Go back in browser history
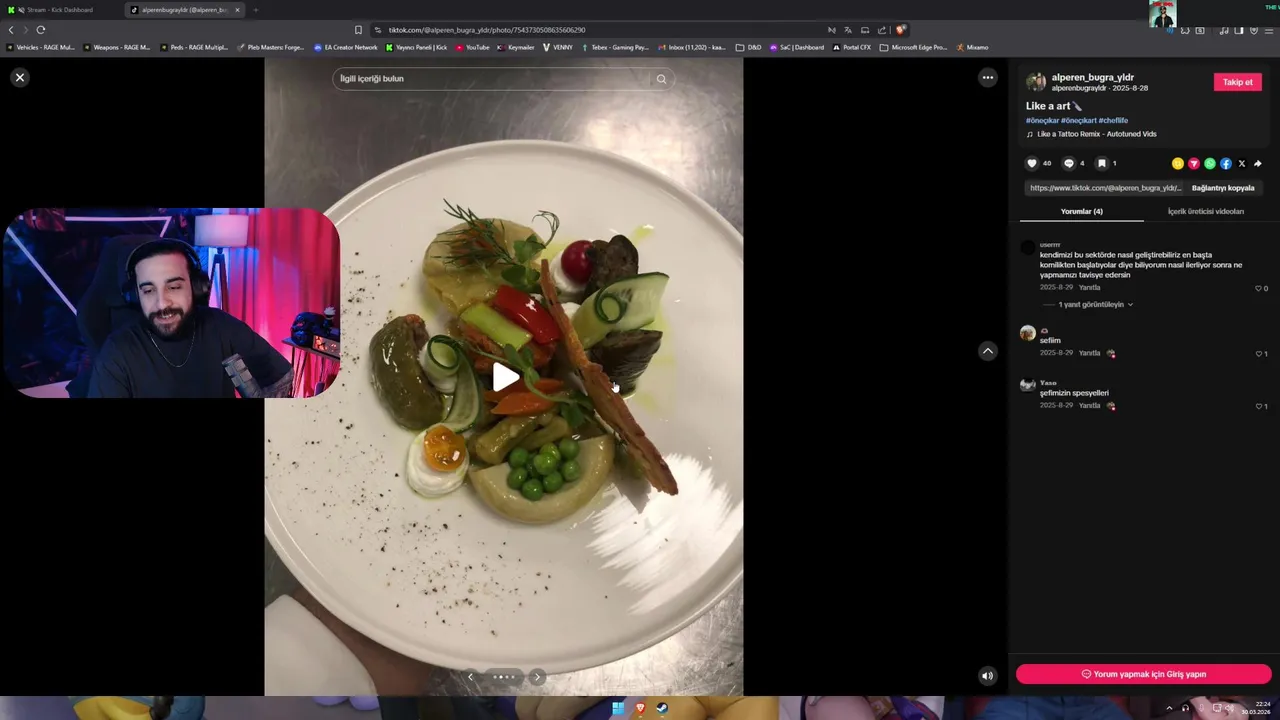This screenshot has width=1280, height=720. (11, 30)
